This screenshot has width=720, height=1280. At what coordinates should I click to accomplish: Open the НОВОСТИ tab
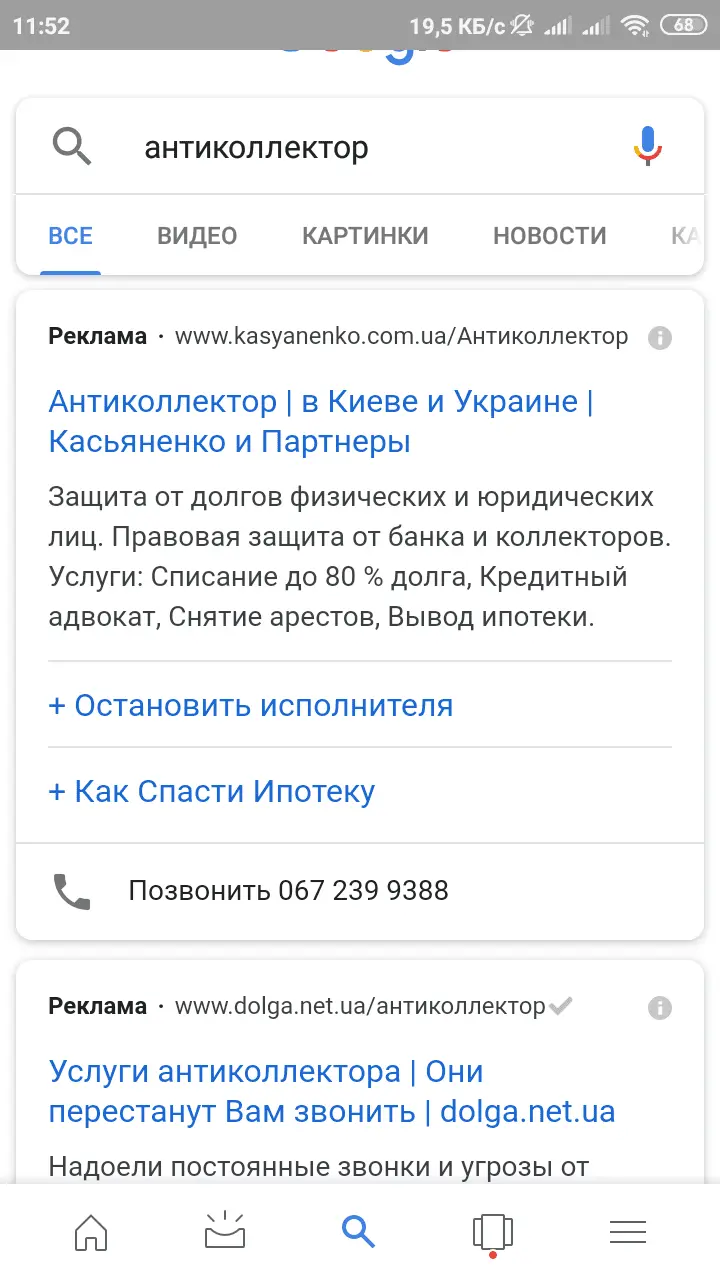(549, 236)
